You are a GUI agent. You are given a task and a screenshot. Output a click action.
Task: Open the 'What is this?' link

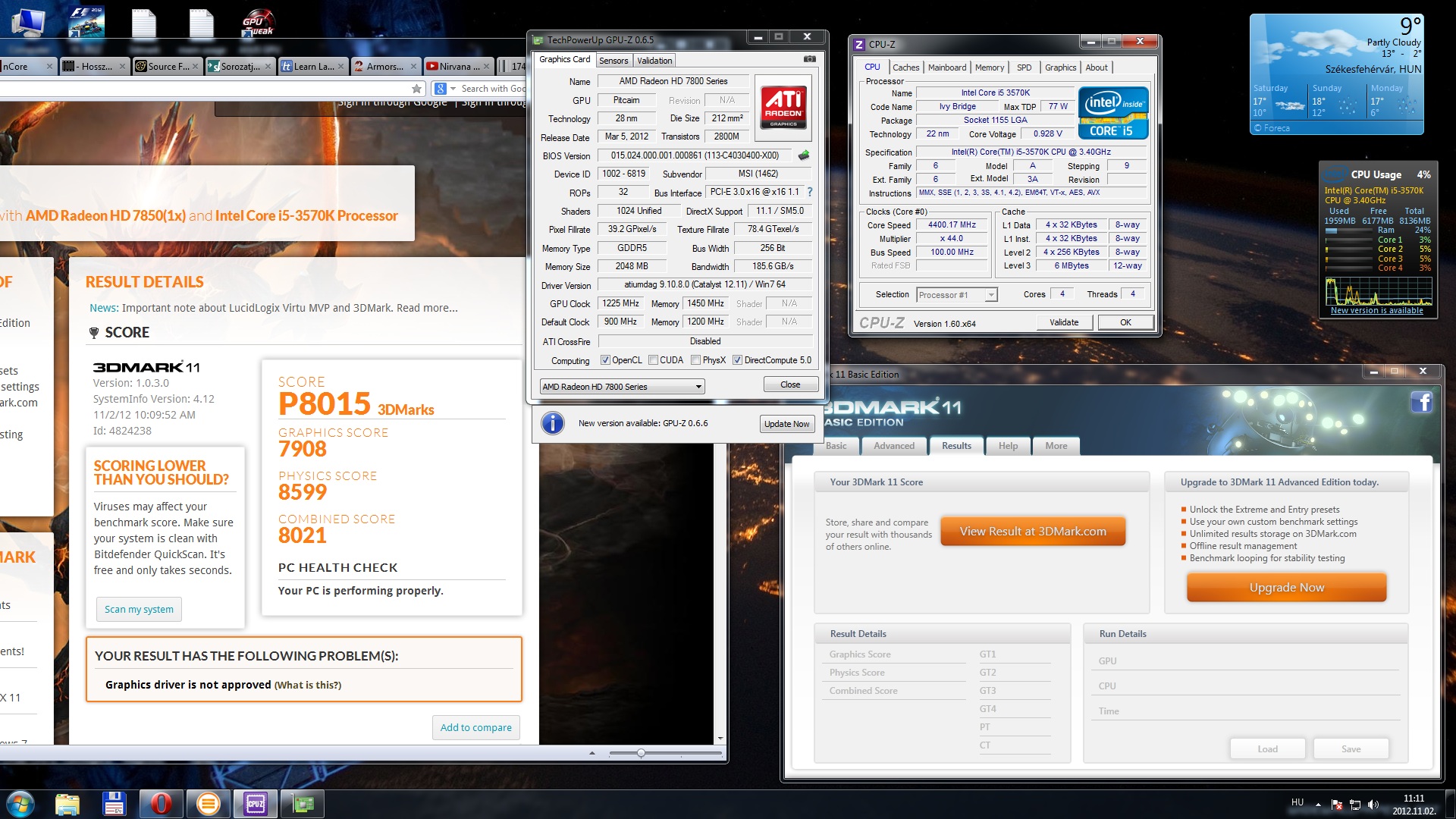pyautogui.click(x=308, y=685)
